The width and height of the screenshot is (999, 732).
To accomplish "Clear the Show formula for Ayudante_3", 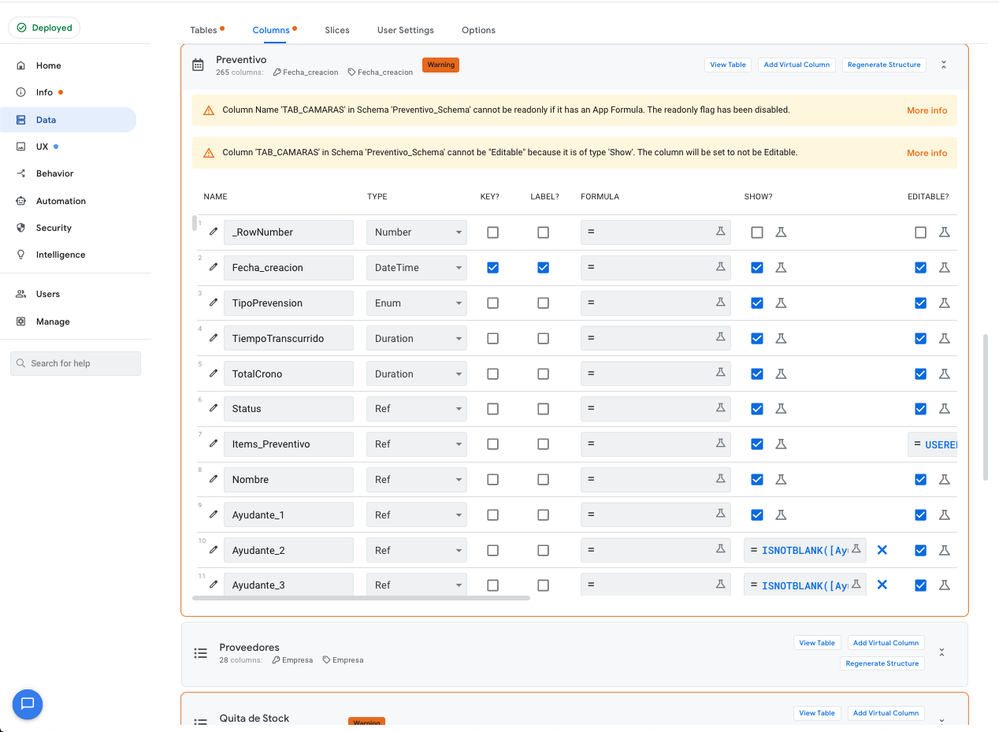I will pyautogui.click(x=882, y=585).
